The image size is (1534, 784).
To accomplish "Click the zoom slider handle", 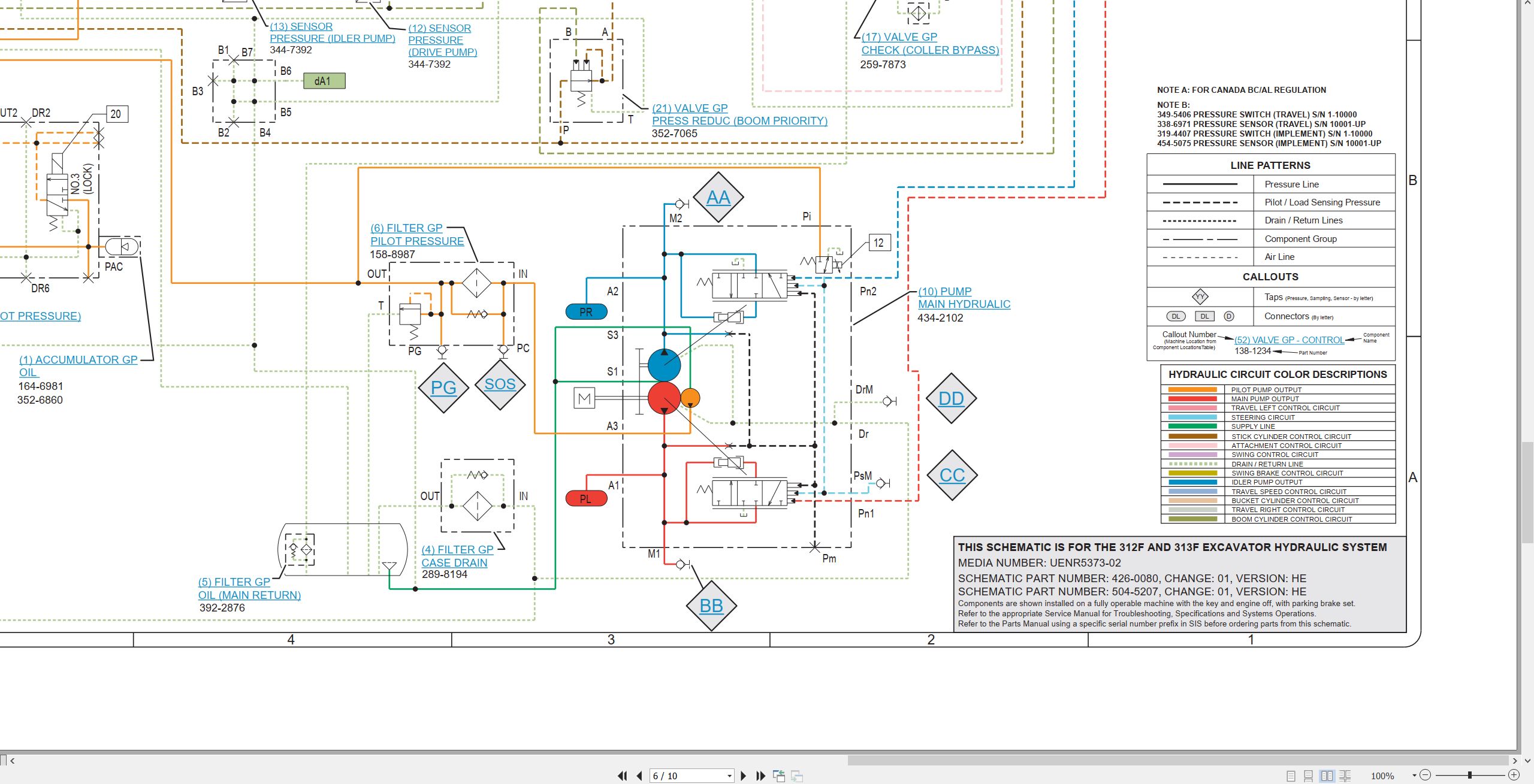I will click(1469, 775).
